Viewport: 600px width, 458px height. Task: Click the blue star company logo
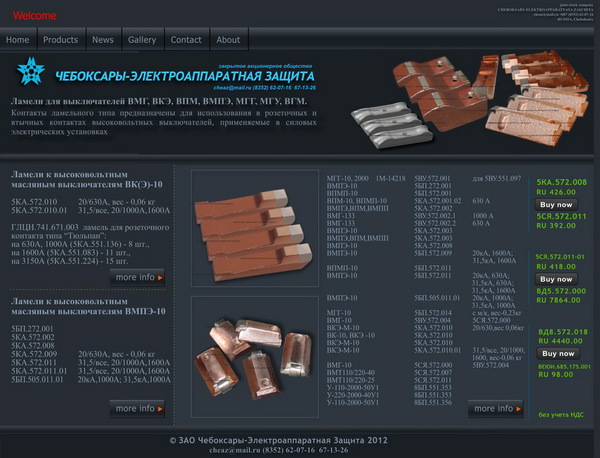point(32,71)
